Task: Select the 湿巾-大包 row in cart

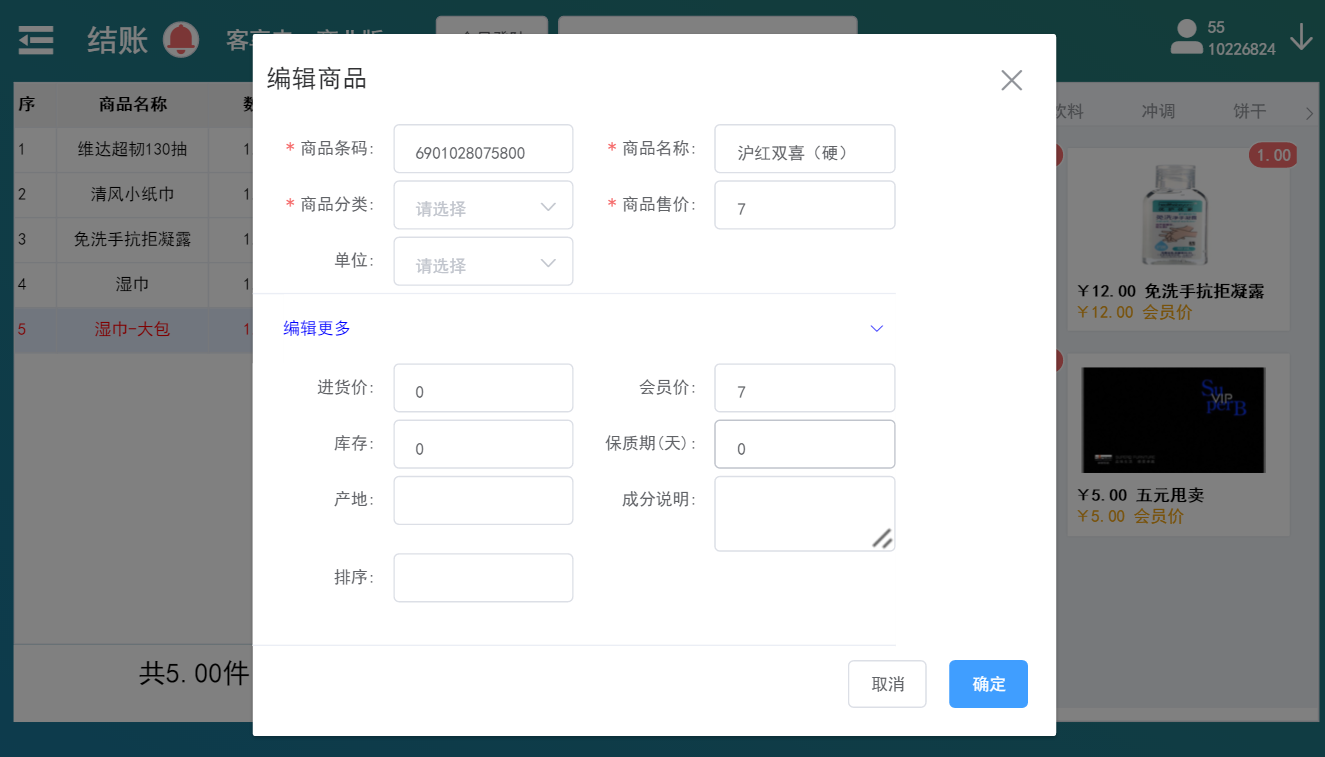Action: point(132,329)
